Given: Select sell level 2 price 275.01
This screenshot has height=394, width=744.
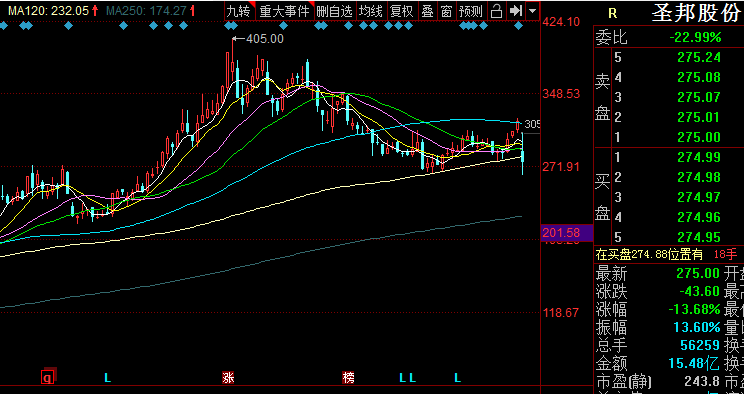Looking at the screenshot, I should (698, 117).
